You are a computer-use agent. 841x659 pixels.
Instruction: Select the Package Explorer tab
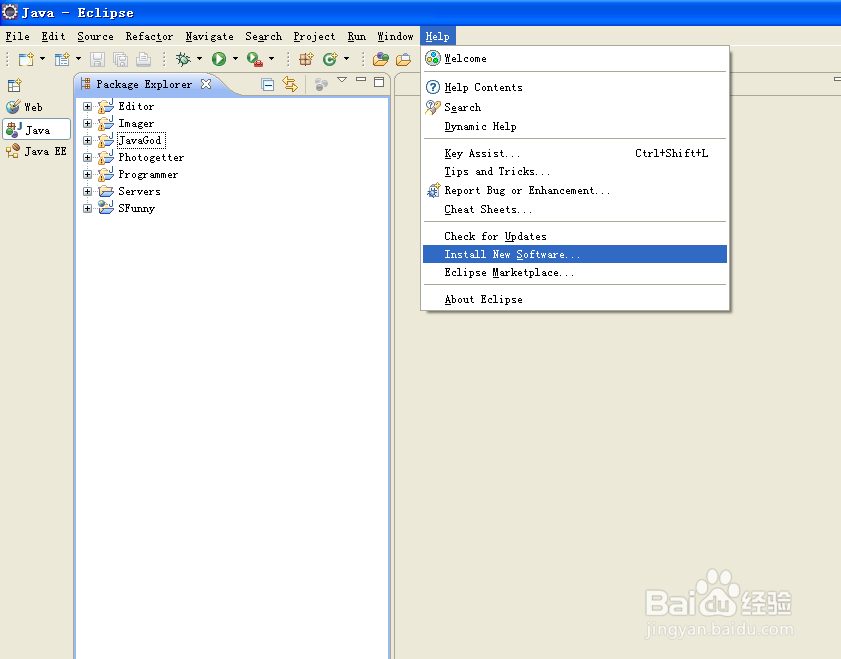[144, 84]
